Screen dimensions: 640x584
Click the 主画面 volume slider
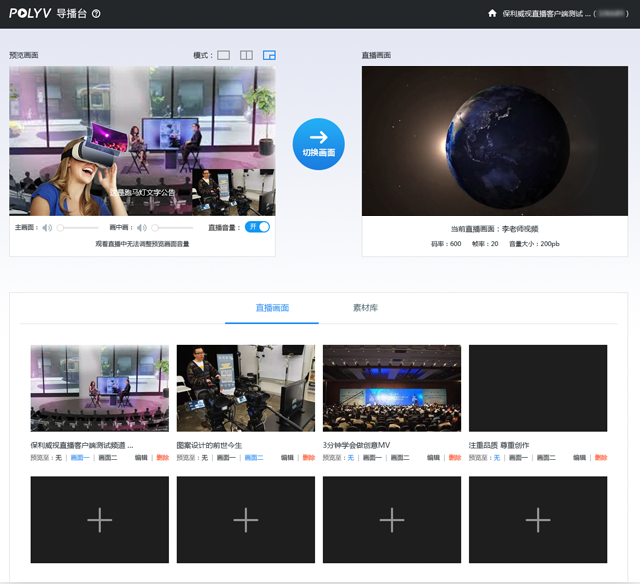82,228
